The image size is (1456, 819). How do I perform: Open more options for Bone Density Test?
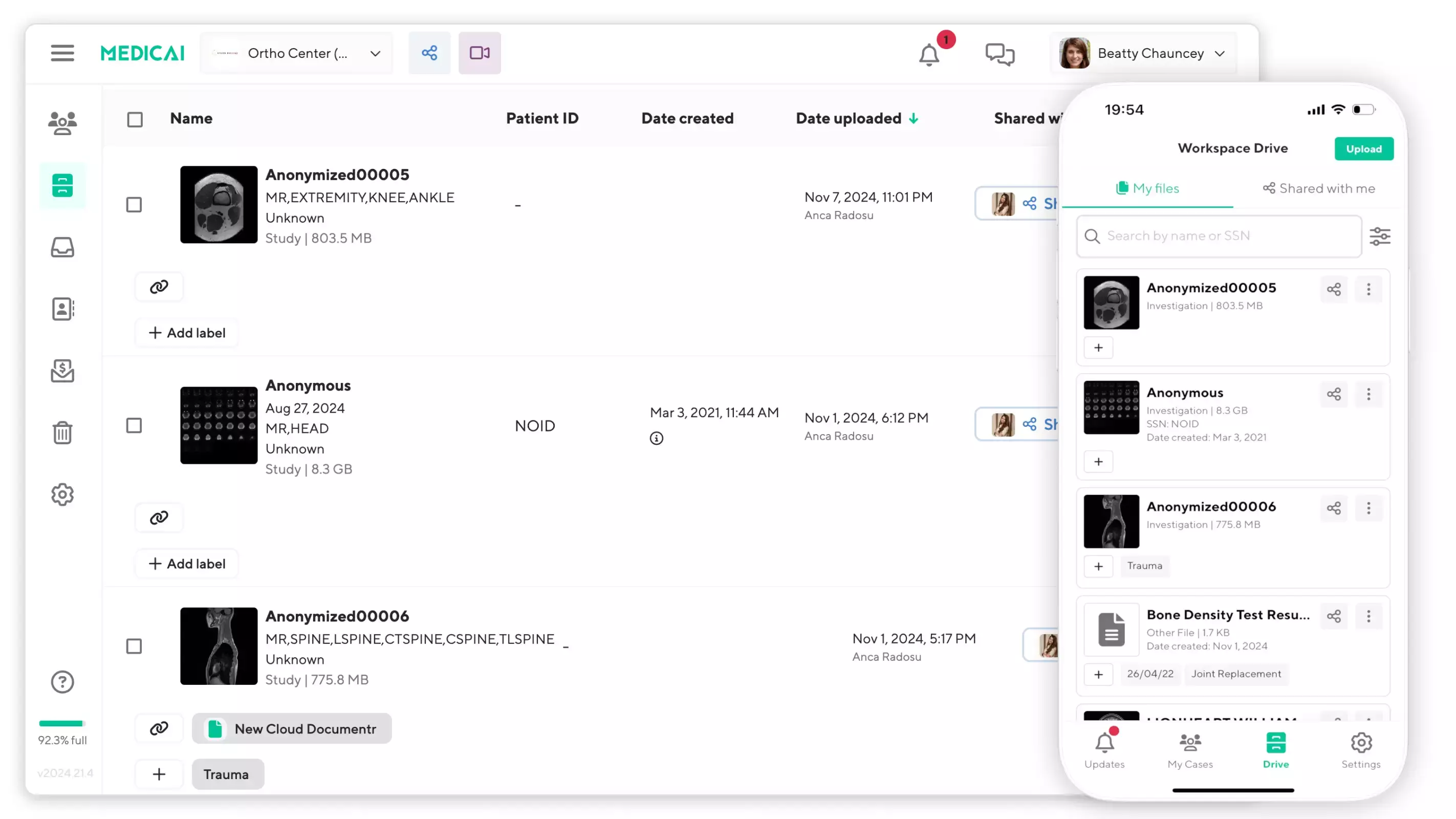coord(1368,616)
